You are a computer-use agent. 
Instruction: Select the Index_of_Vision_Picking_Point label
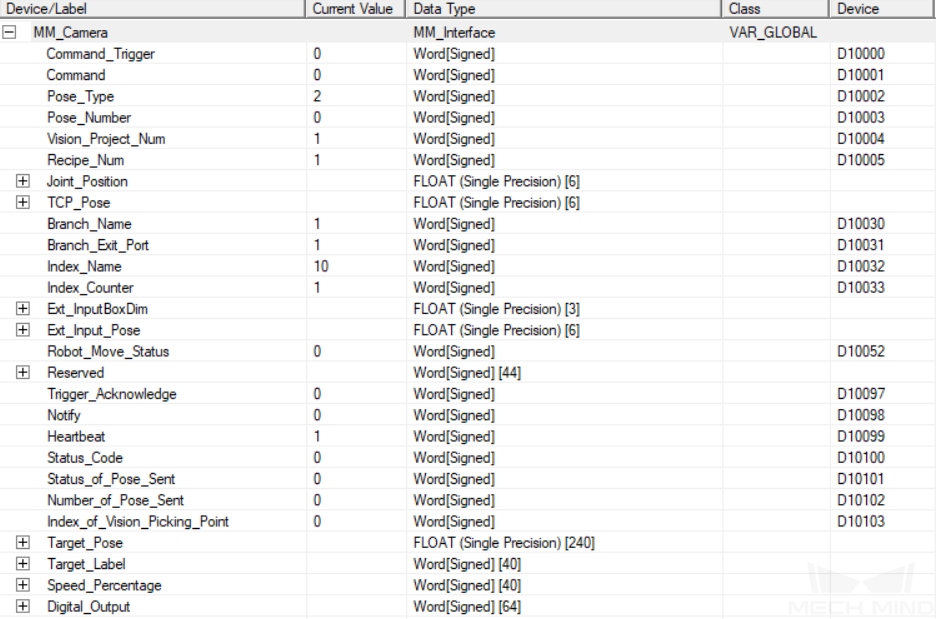pyautogui.click(x=138, y=522)
